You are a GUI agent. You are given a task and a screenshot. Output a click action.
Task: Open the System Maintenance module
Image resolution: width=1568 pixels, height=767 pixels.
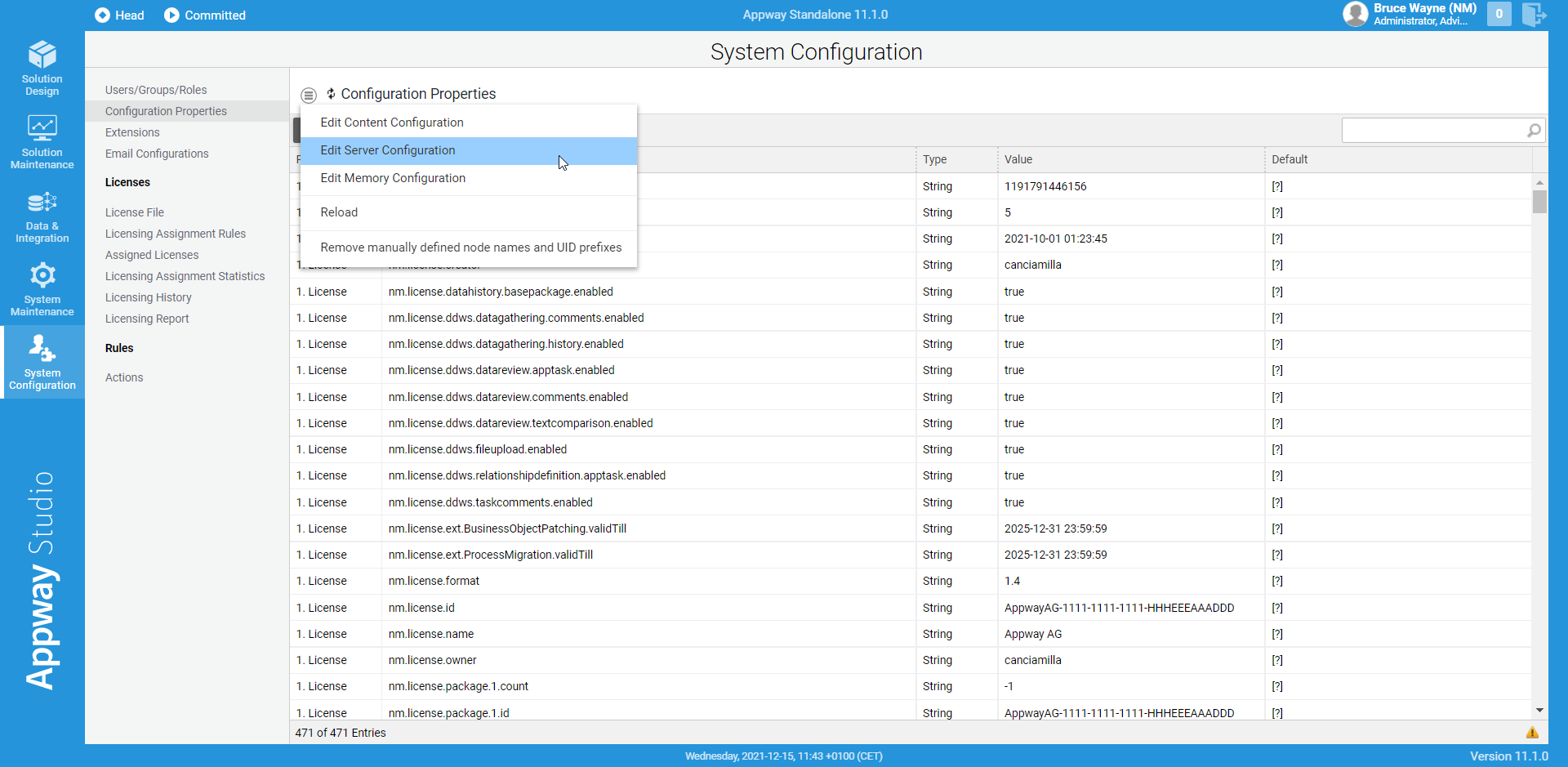pyautogui.click(x=42, y=288)
